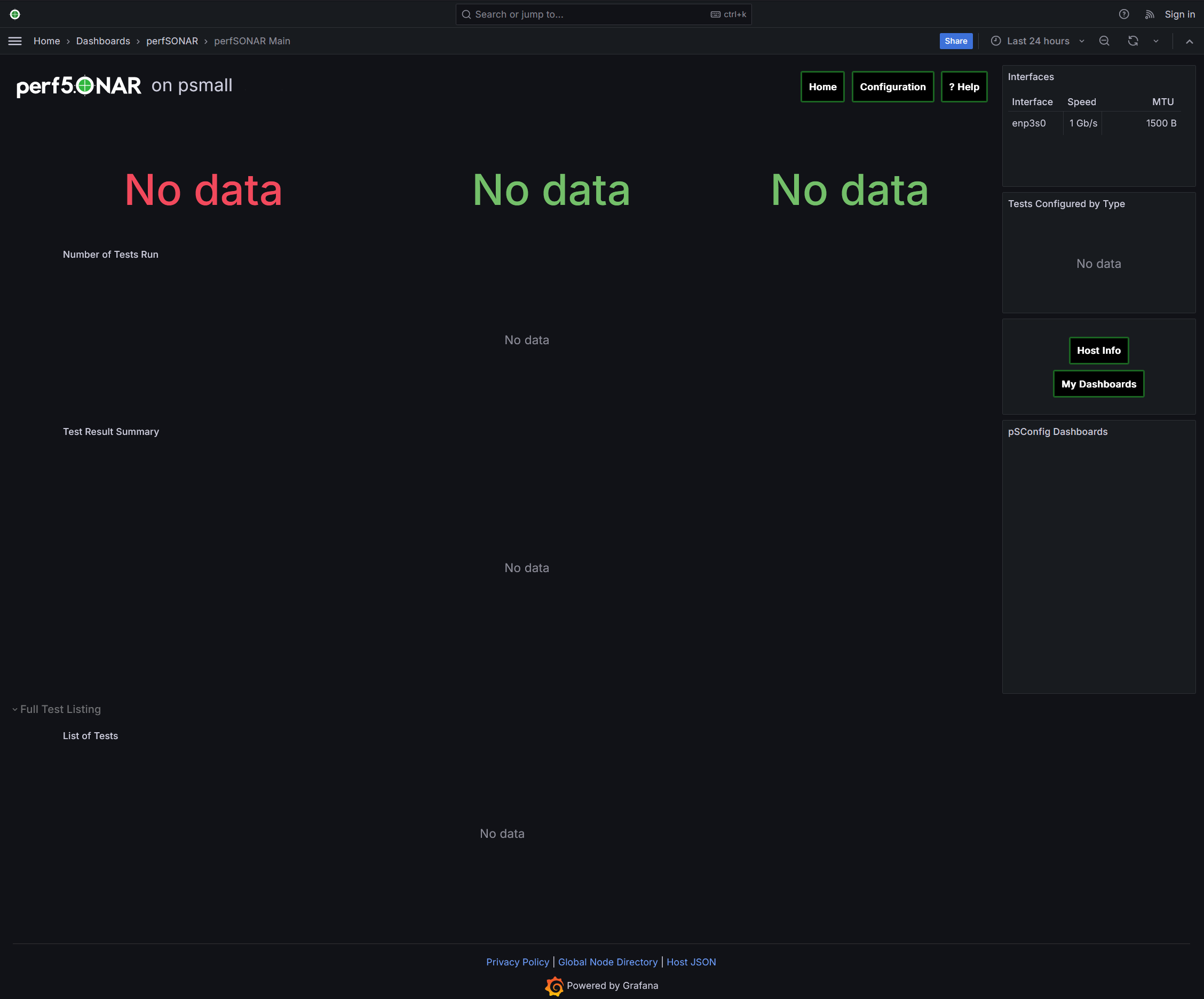The image size is (1204, 999).
Task: Collapse the Full Test Listing row
Action: [x=57, y=709]
